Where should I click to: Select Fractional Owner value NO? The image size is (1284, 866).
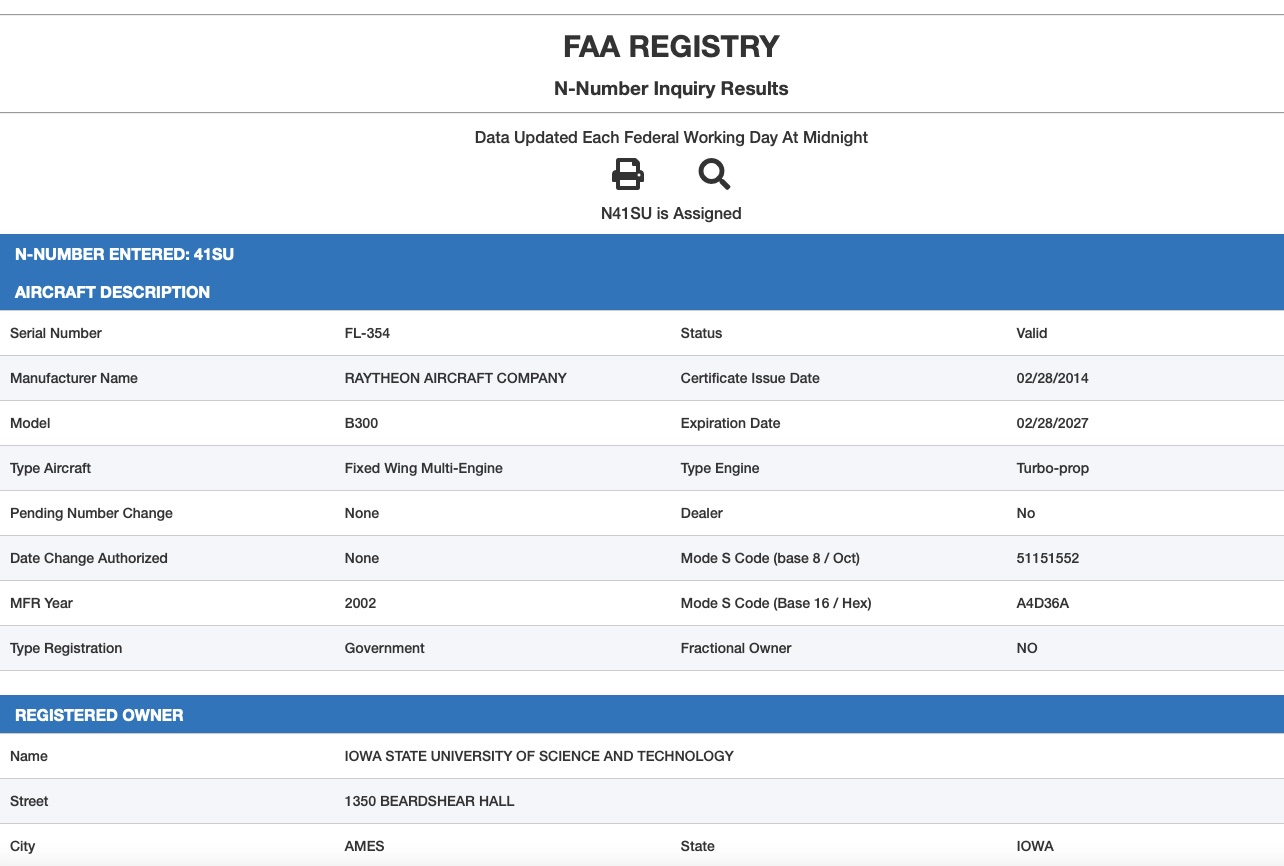click(x=1027, y=648)
